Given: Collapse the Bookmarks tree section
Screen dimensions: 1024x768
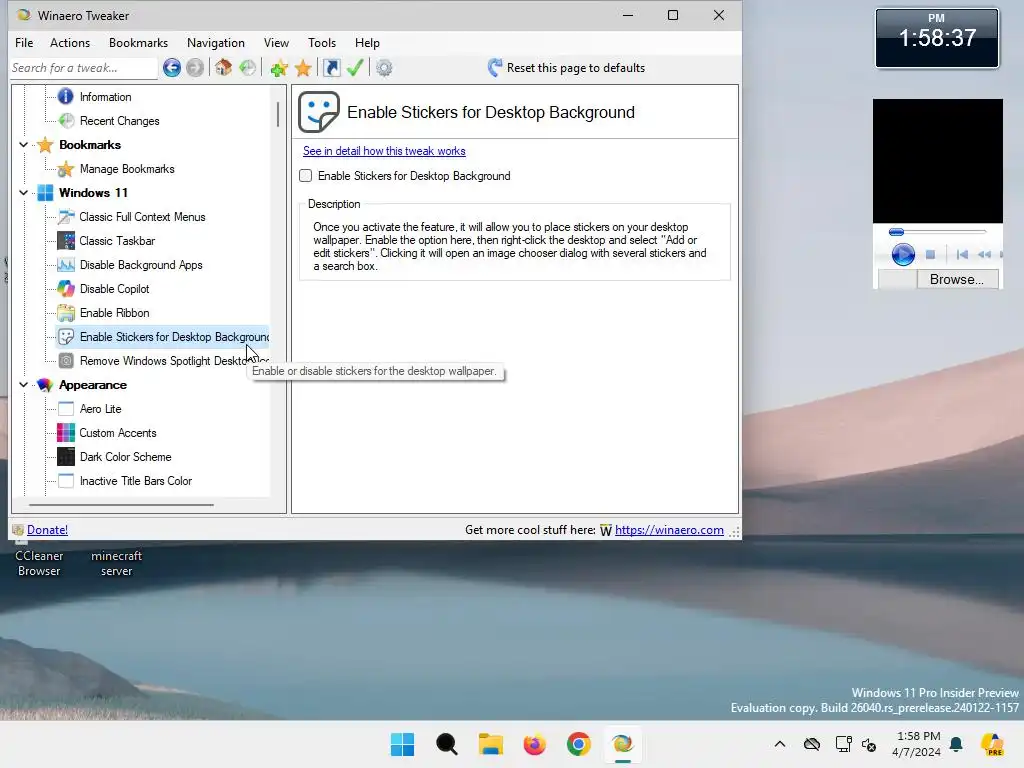Looking at the screenshot, I should click(x=24, y=145).
